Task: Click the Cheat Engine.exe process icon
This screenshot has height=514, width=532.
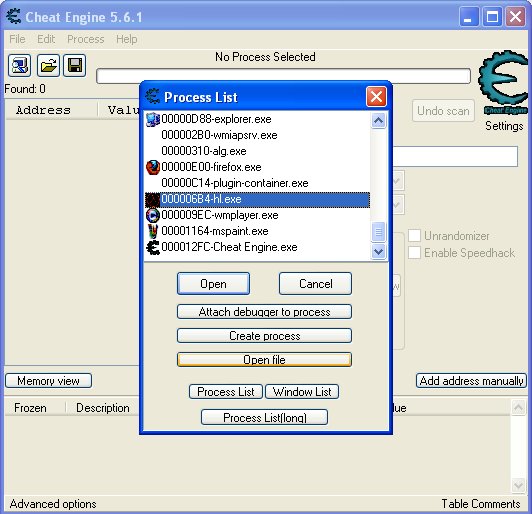Action: point(153,247)
